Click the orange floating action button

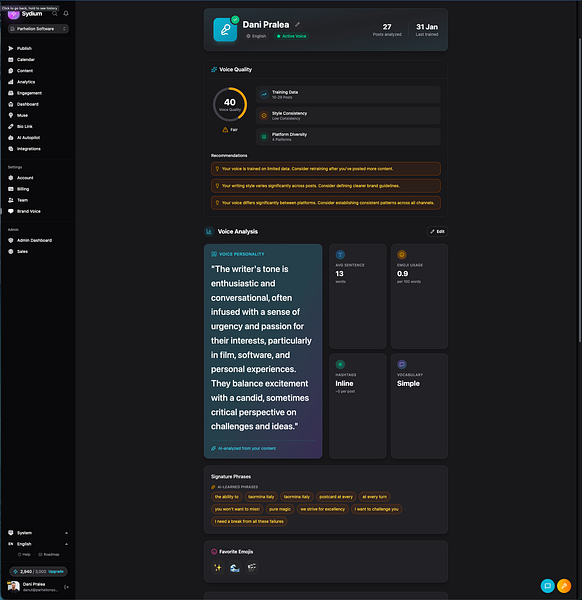[564, 586]
